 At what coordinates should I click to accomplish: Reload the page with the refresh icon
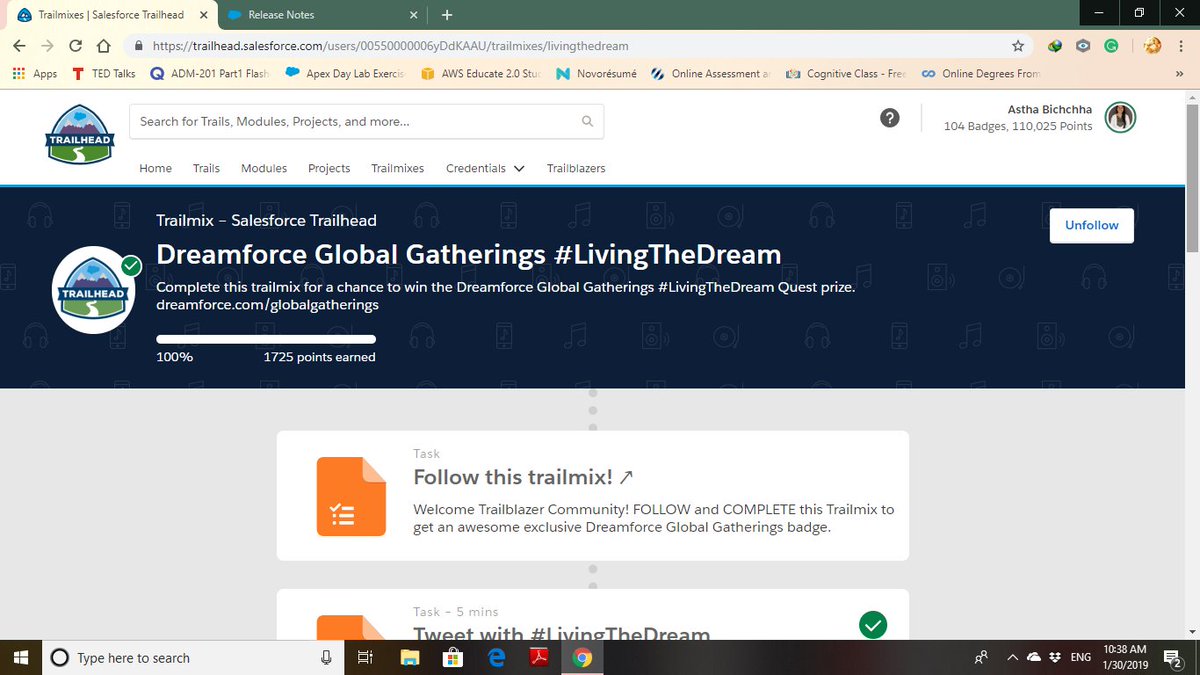pyautogui.click(x=75, y=46)
